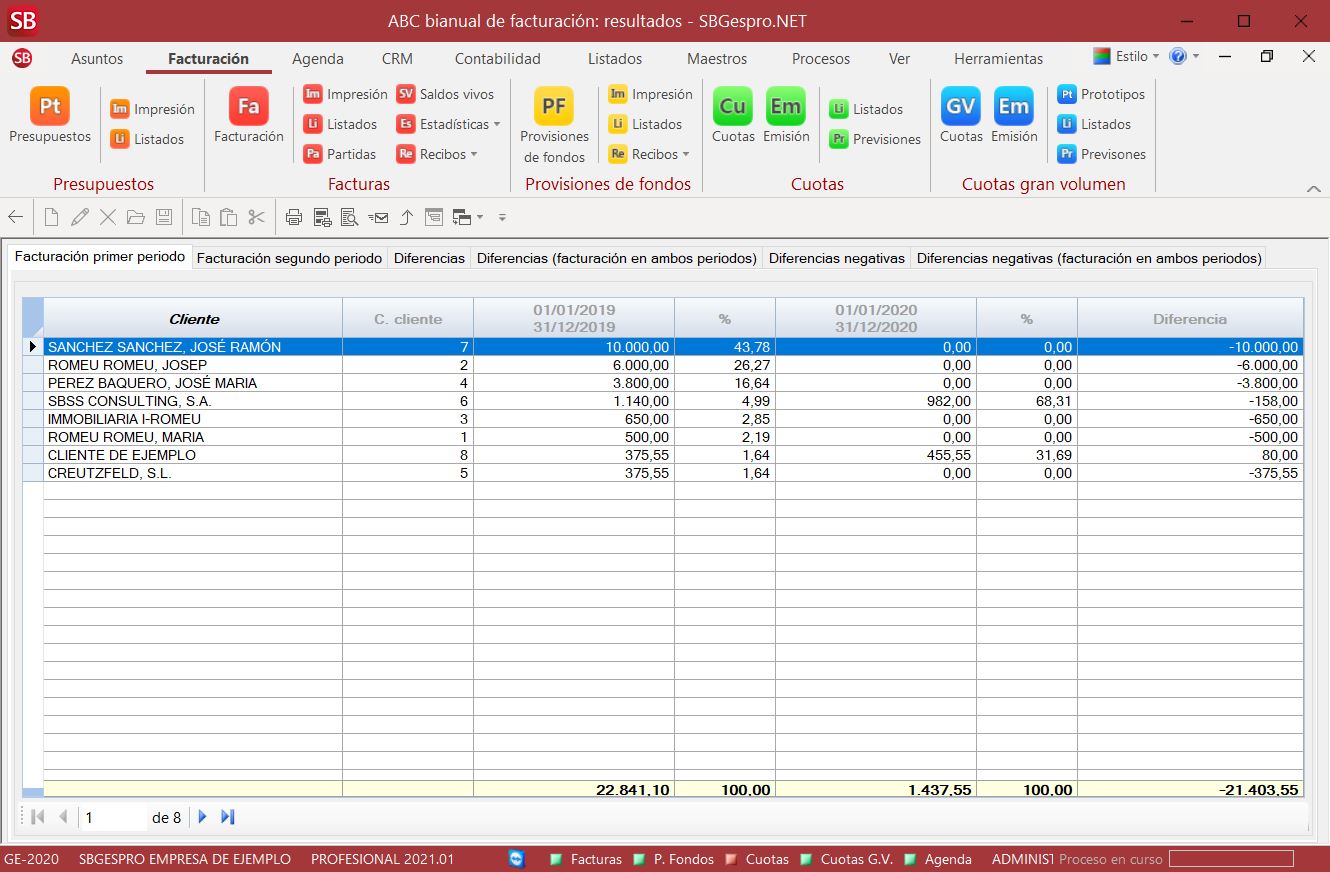Image resolution: width=1330 pixels, height=872 pixels.
Task: Click the record number input field
Action: [113, 817]
